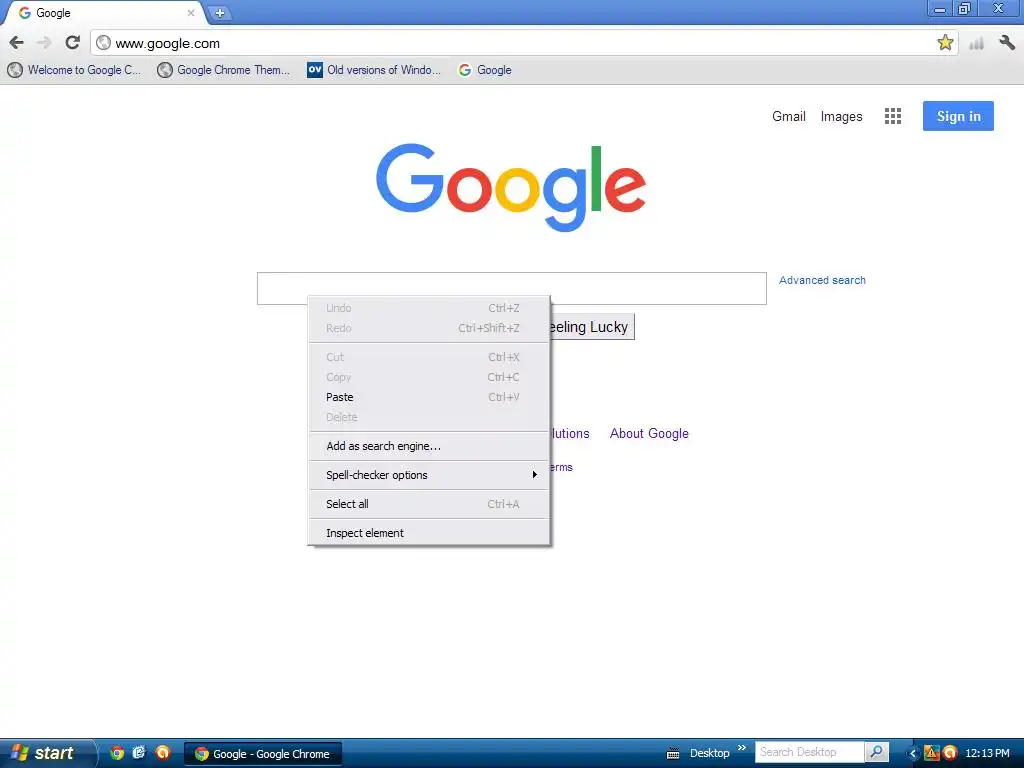Open Advanced search link
Viewport: 1024px width, 768px height.
[x=822, y=280]
